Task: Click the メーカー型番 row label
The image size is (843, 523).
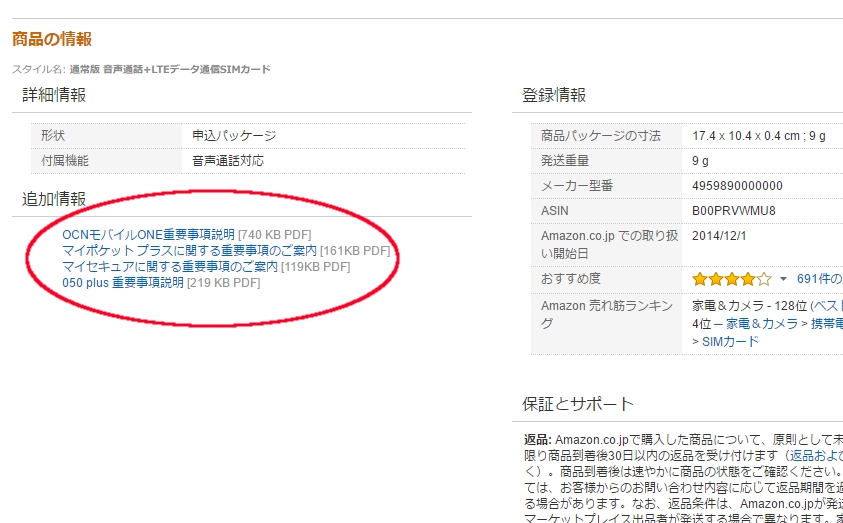Action: click(x=577, y=186)
